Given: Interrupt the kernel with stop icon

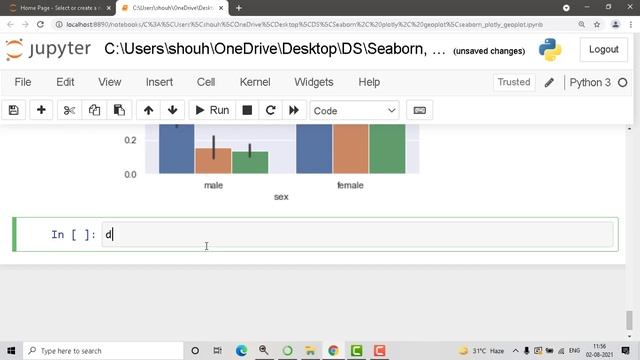Looking at the screenshot, I should point(247,110).
